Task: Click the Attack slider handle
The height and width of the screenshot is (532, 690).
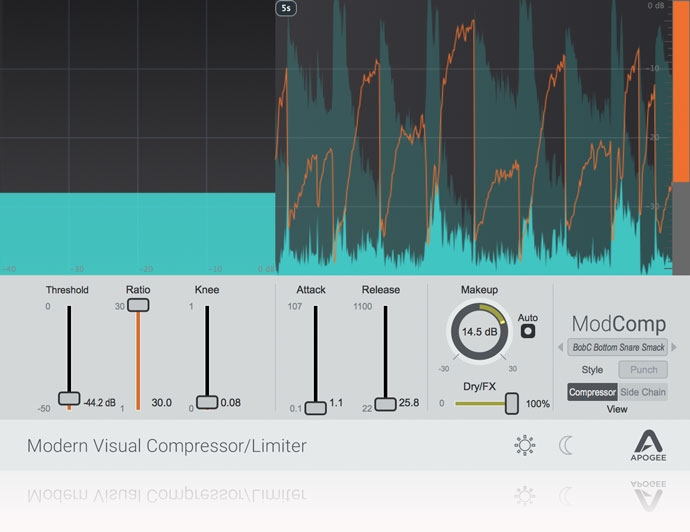Action: (315, 407)
